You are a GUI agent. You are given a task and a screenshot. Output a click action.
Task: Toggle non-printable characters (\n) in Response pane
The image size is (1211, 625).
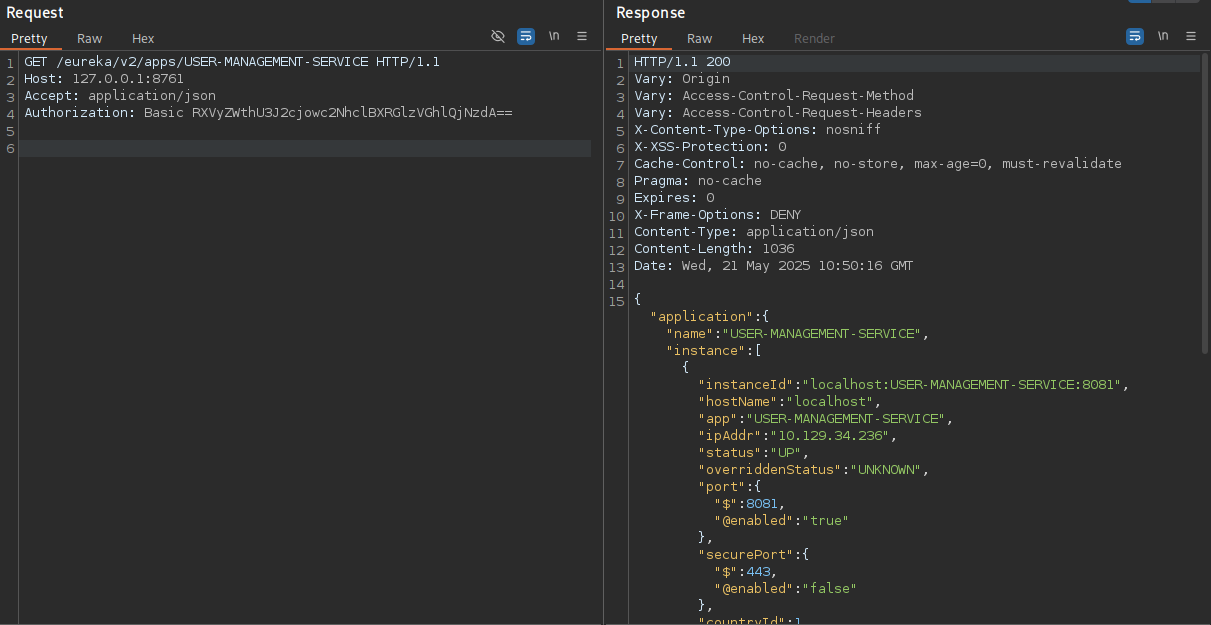(1163, 37)
